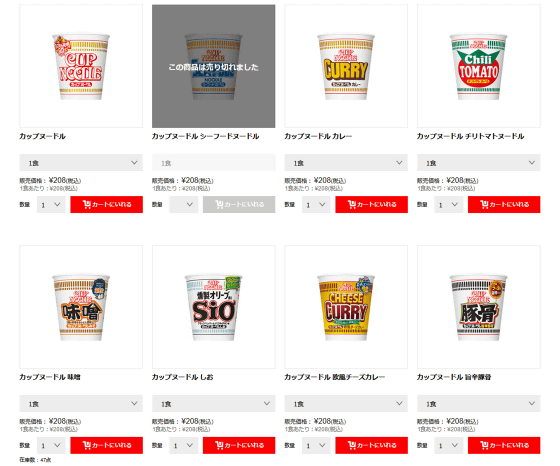Expand quantity selector for Miso noodle
Viewport: 560px width, 466px height.
51,445
